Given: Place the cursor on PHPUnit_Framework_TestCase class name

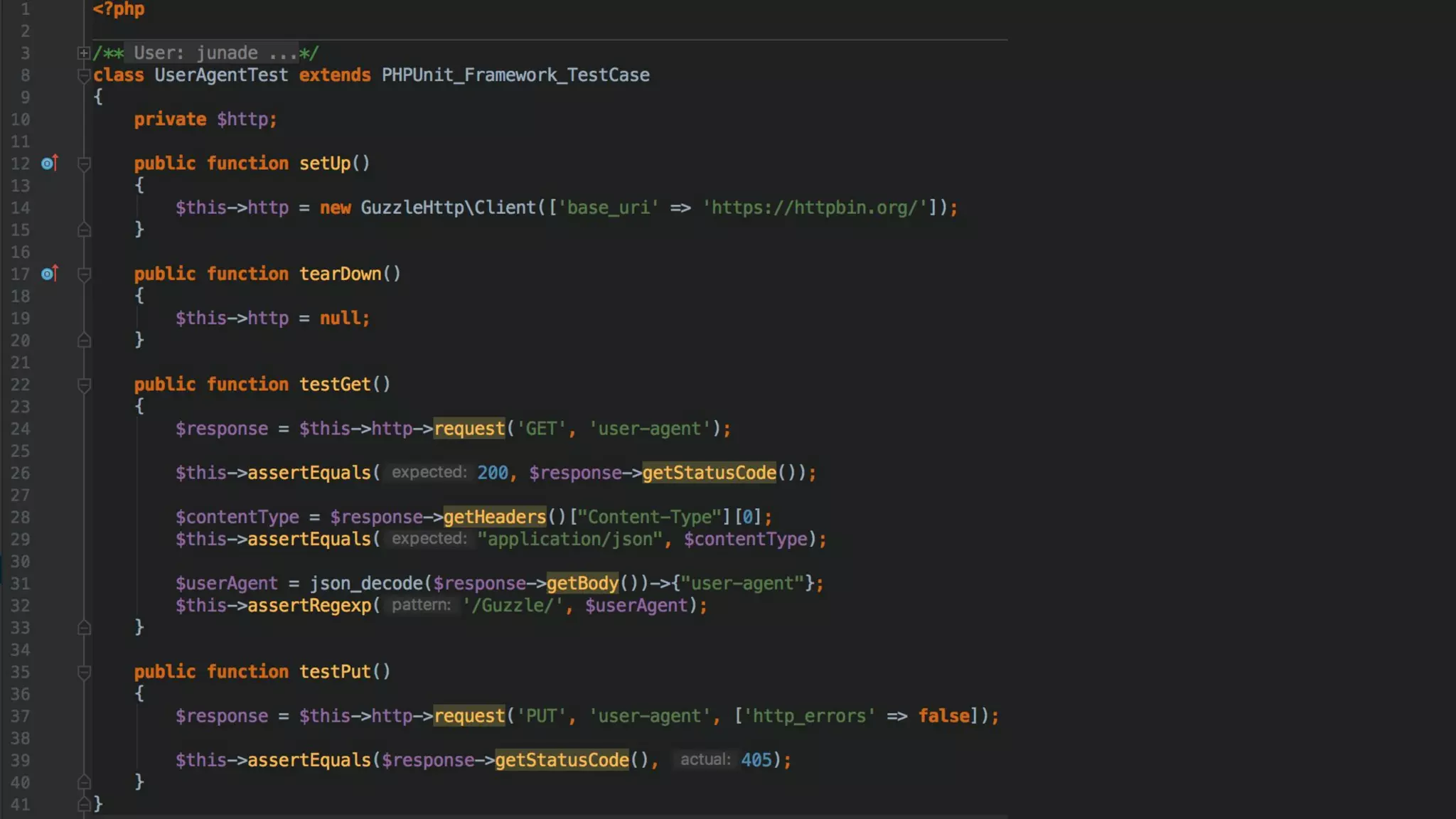Looking at the screenshot, I should pyautogui.click(x=515, y=75).
